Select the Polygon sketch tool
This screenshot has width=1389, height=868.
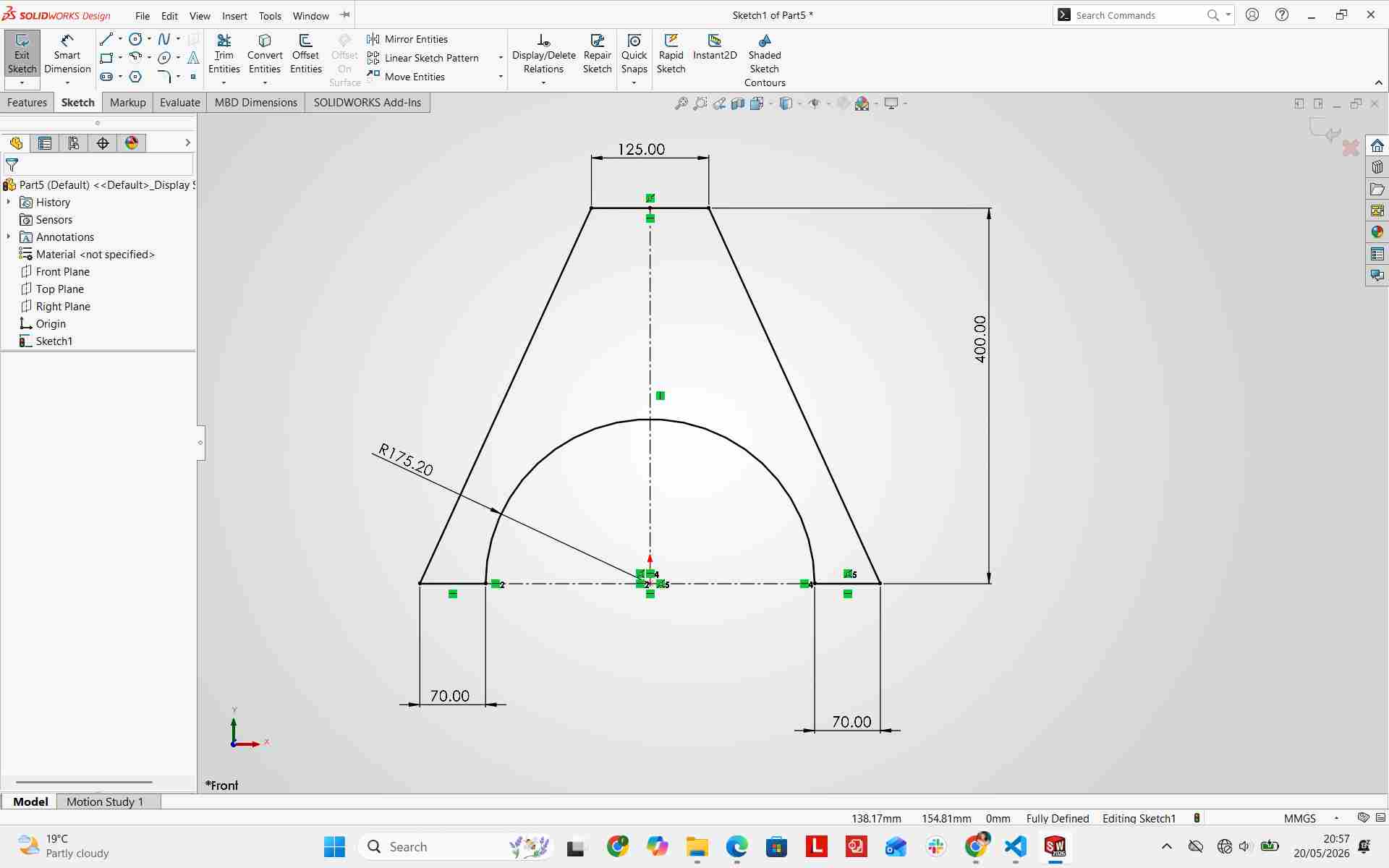pyautogui.click(x=135, y=77)
